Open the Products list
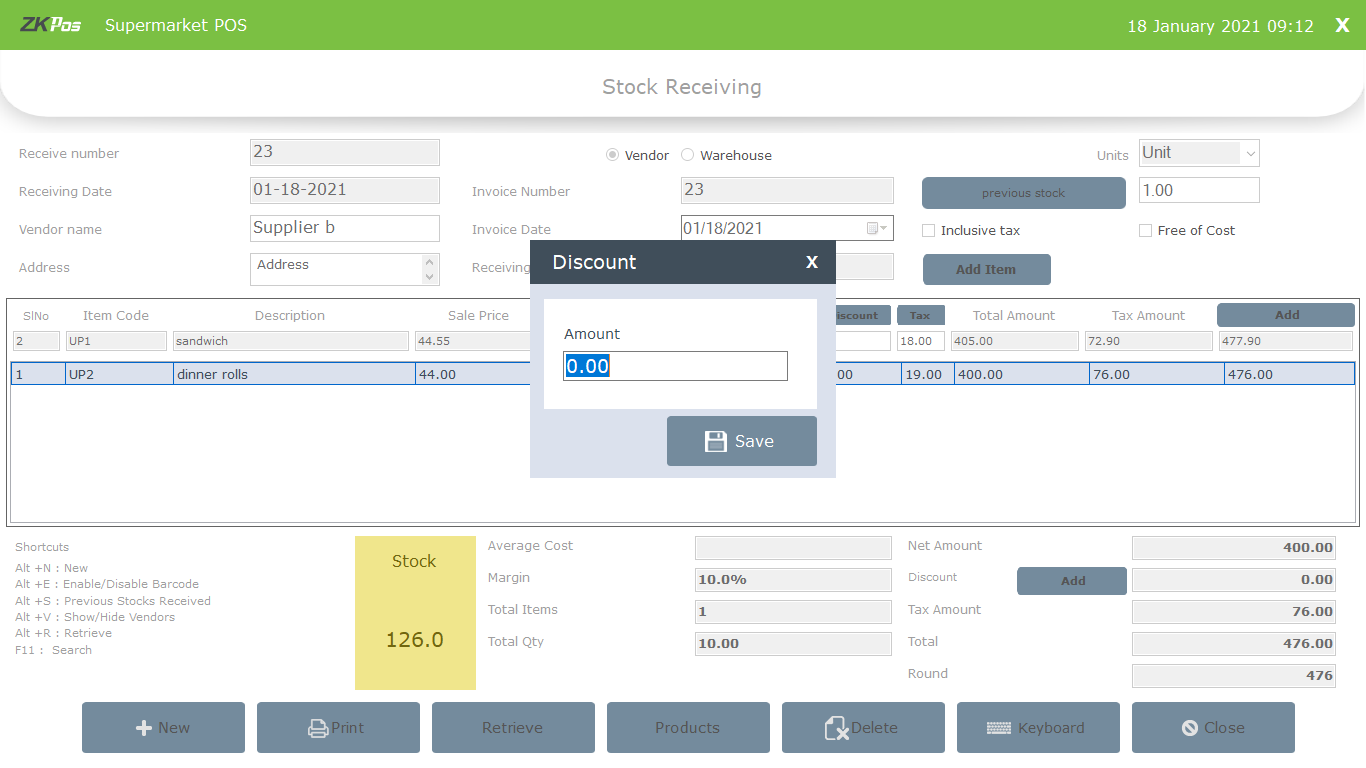 [x=688, y=728]
